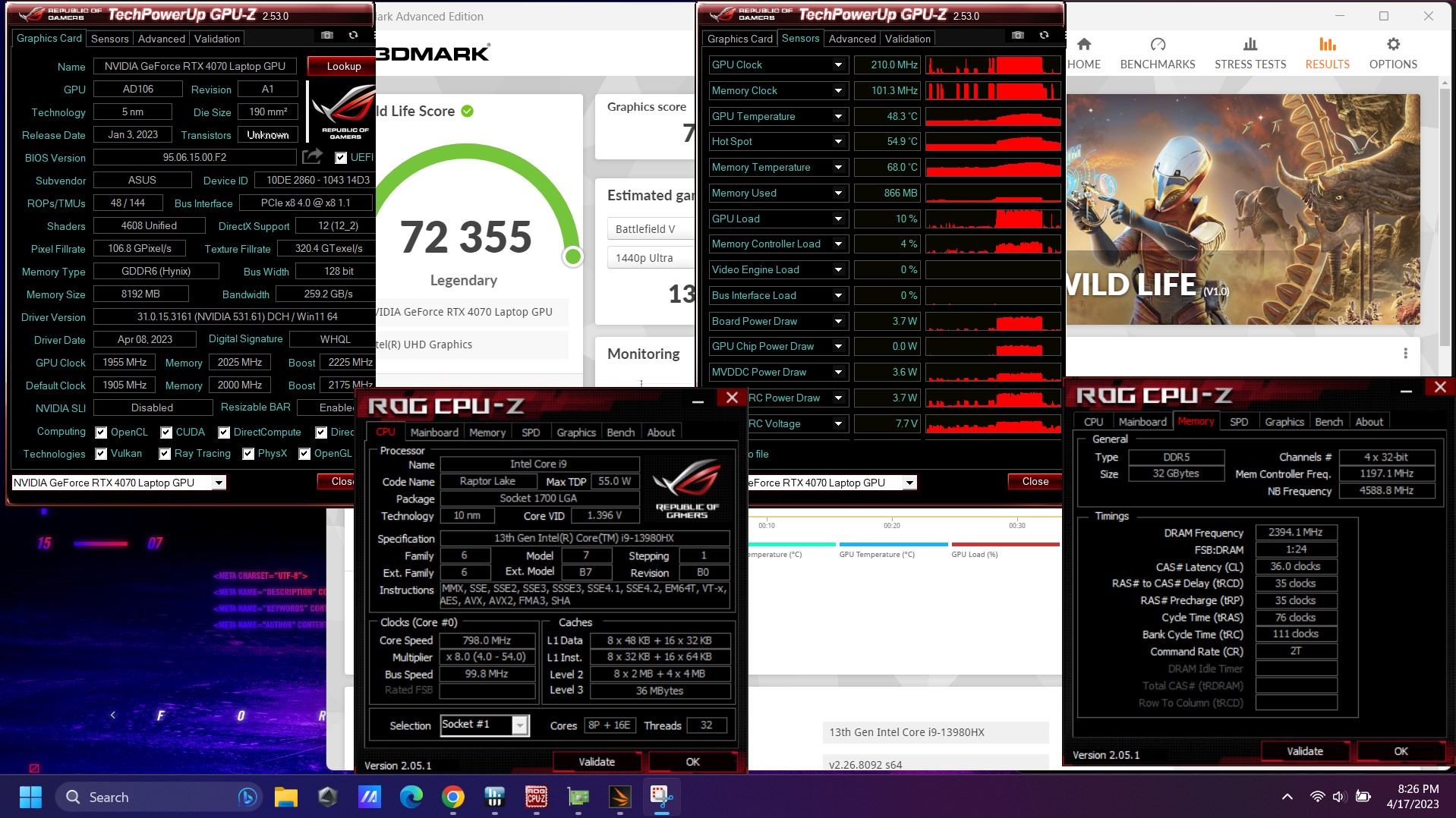Open the battery tray icon
The image size is (1456, 818).
coord(1363,797)
